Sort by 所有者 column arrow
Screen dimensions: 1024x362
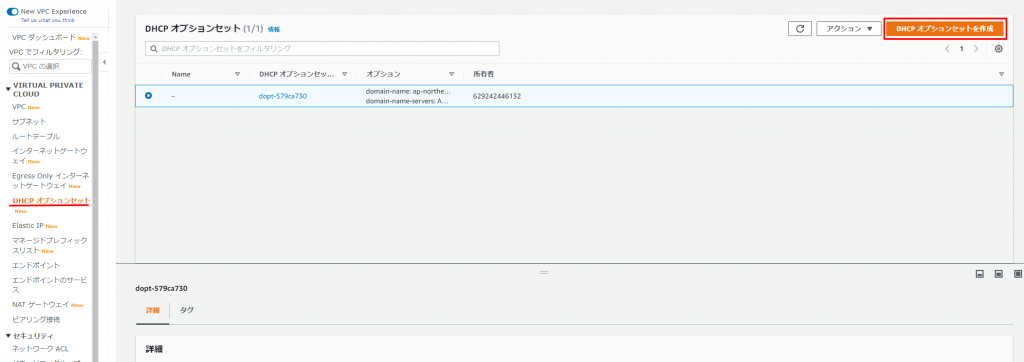(1002, 74)
